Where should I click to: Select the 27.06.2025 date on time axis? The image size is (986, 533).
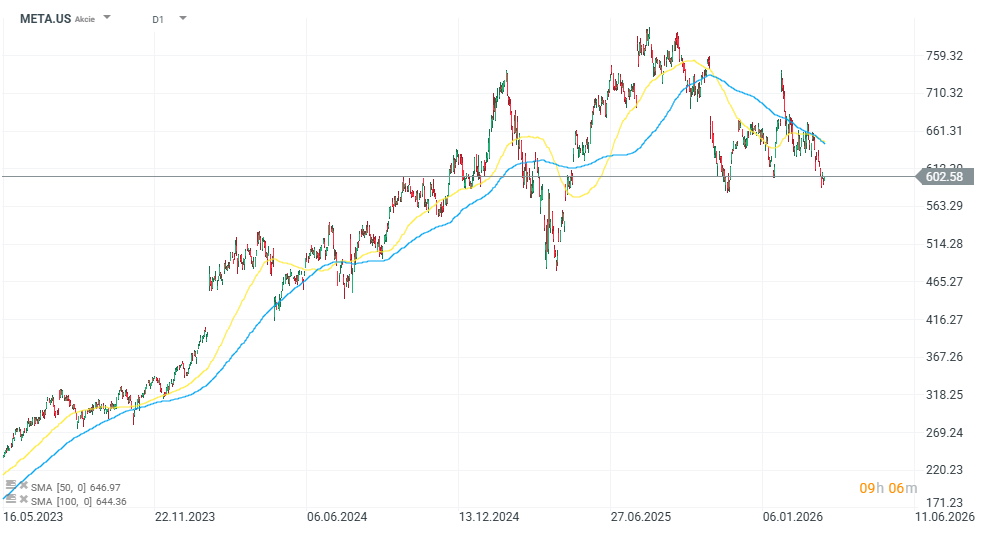641,517
